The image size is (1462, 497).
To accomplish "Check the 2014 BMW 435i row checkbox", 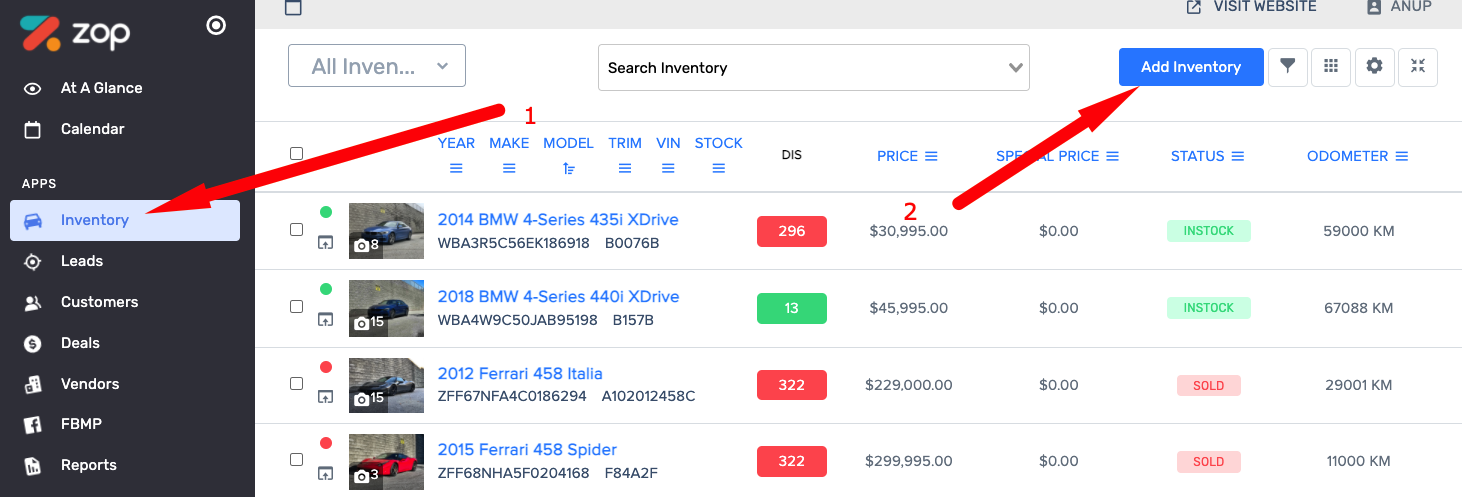I will coord(296,229).
